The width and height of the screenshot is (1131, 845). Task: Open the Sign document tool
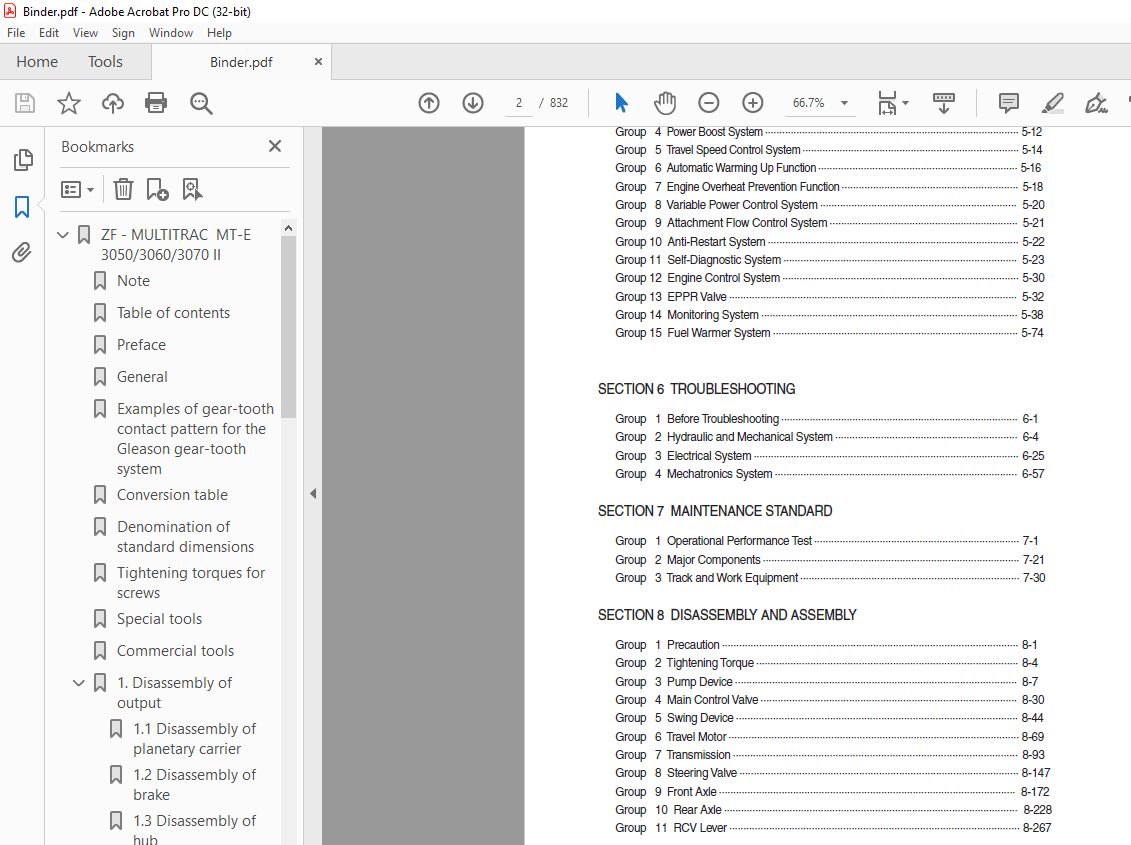click(x=1096, y=103)
